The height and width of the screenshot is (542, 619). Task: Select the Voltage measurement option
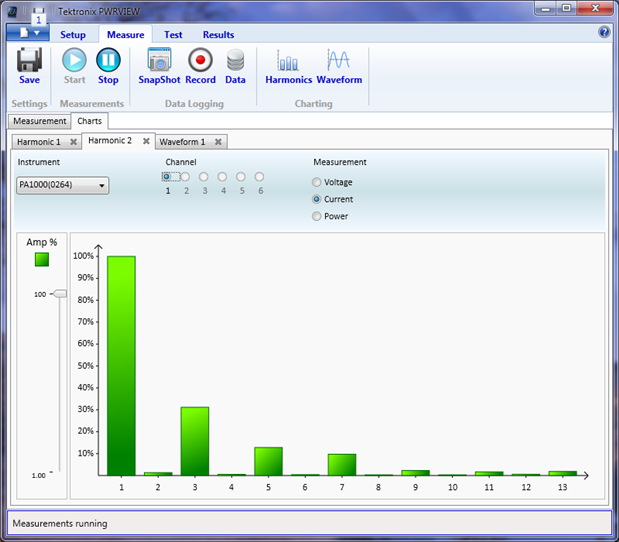pos(317,183)
